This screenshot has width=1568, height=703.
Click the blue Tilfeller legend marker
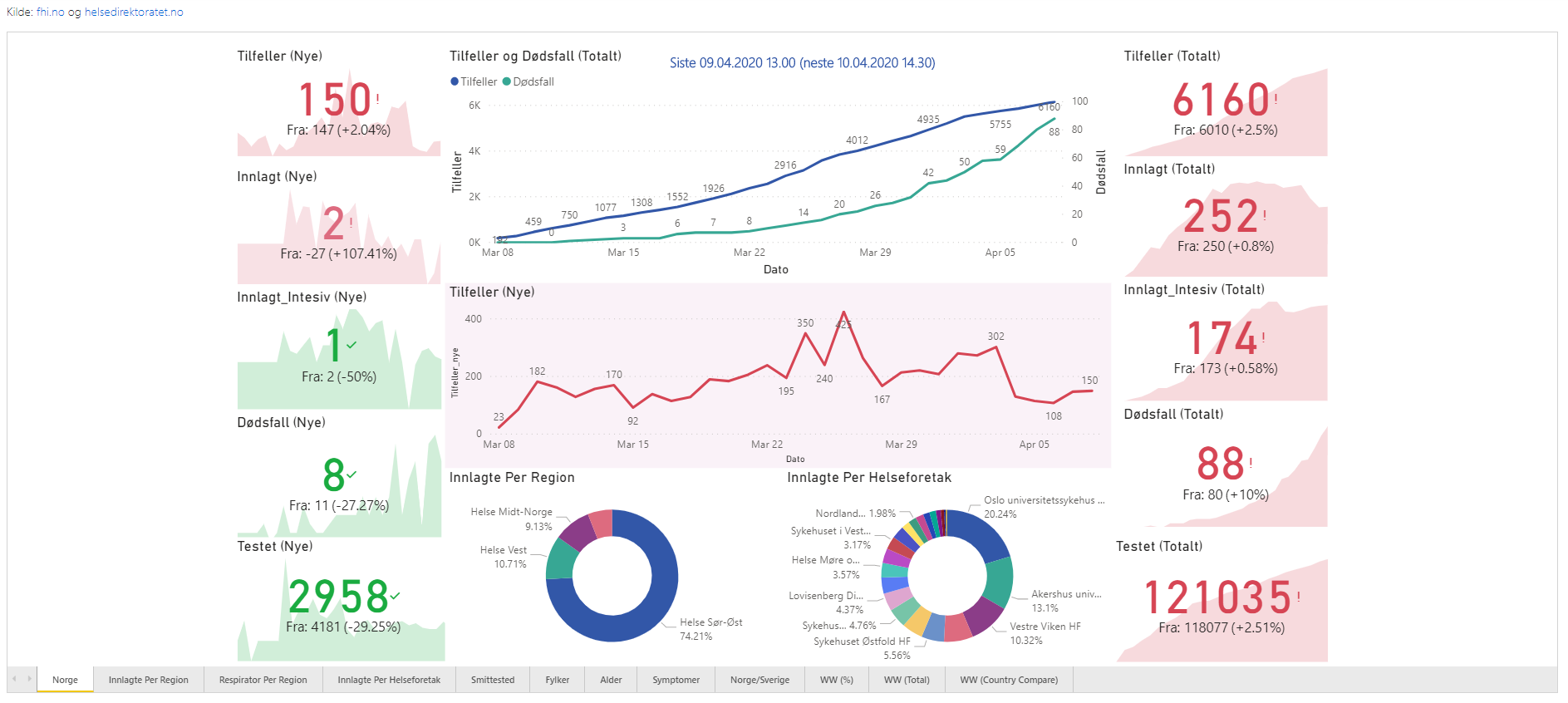click(455, 81)
